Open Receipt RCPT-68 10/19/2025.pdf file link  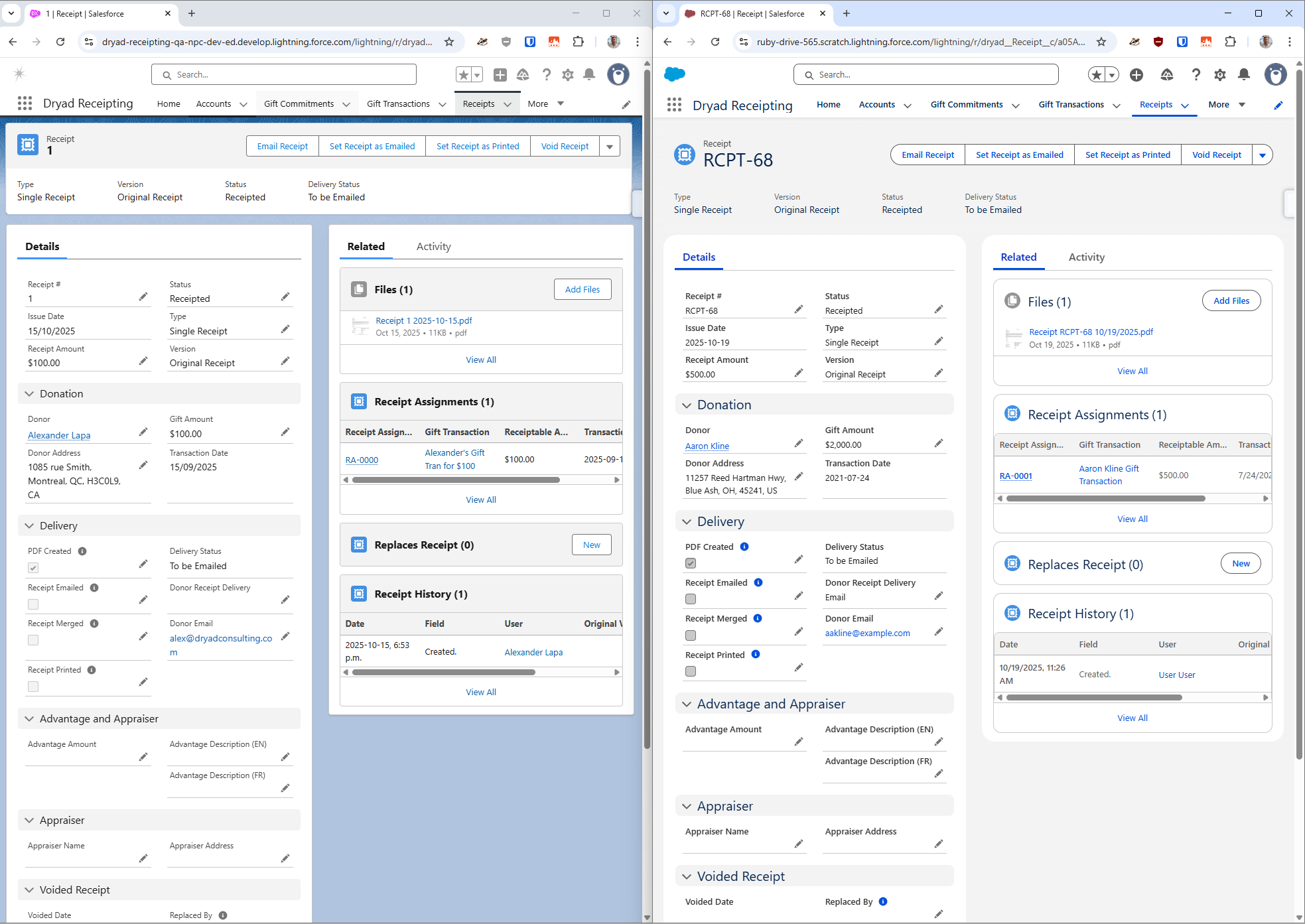(1091, 332)
